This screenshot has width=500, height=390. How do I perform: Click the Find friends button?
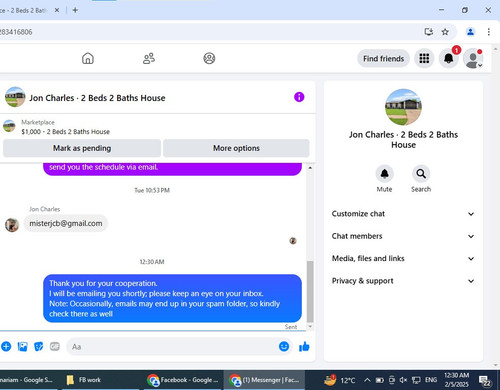[x=383, y=59]
